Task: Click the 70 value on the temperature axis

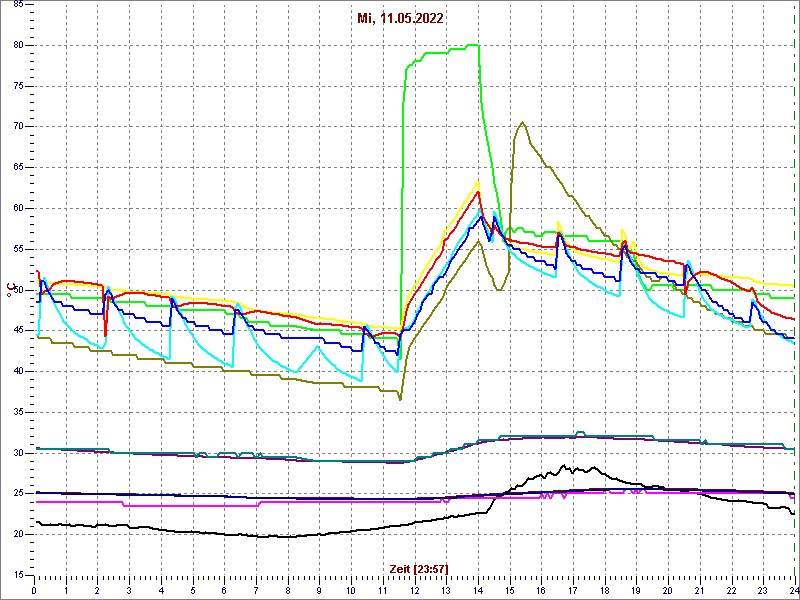Action: [17, 127]
